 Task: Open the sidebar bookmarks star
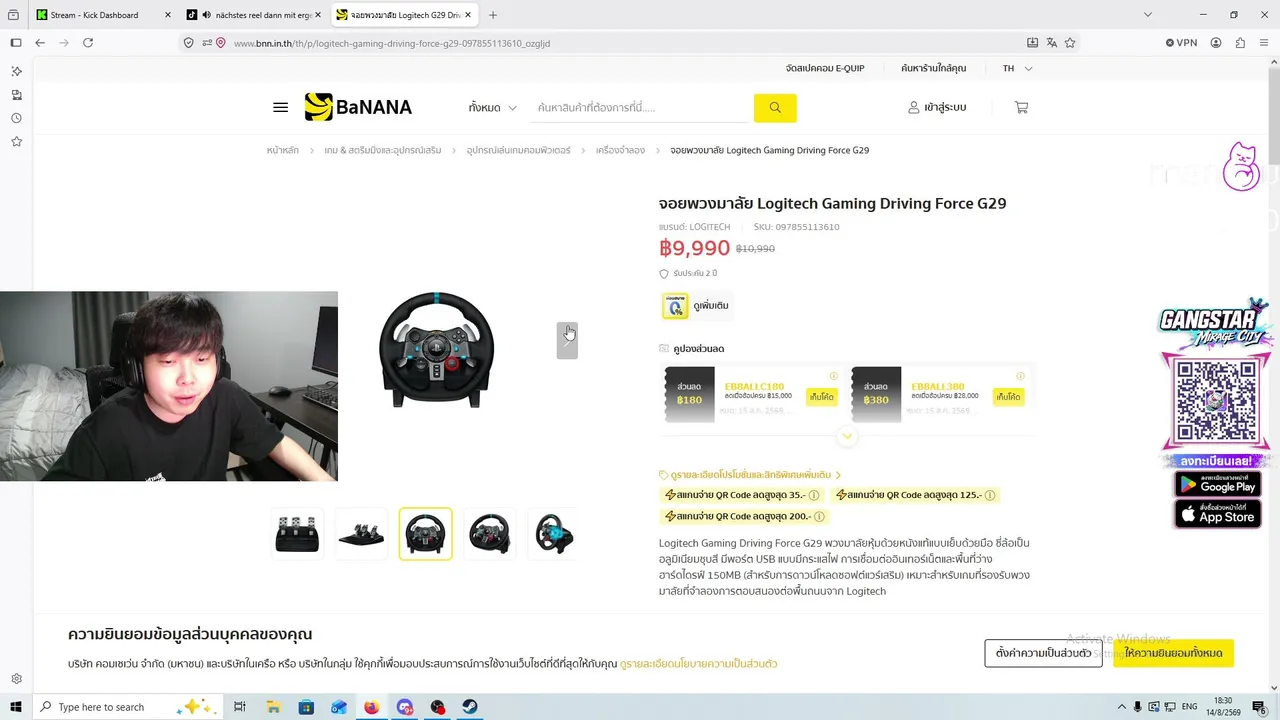click(16, 142)
